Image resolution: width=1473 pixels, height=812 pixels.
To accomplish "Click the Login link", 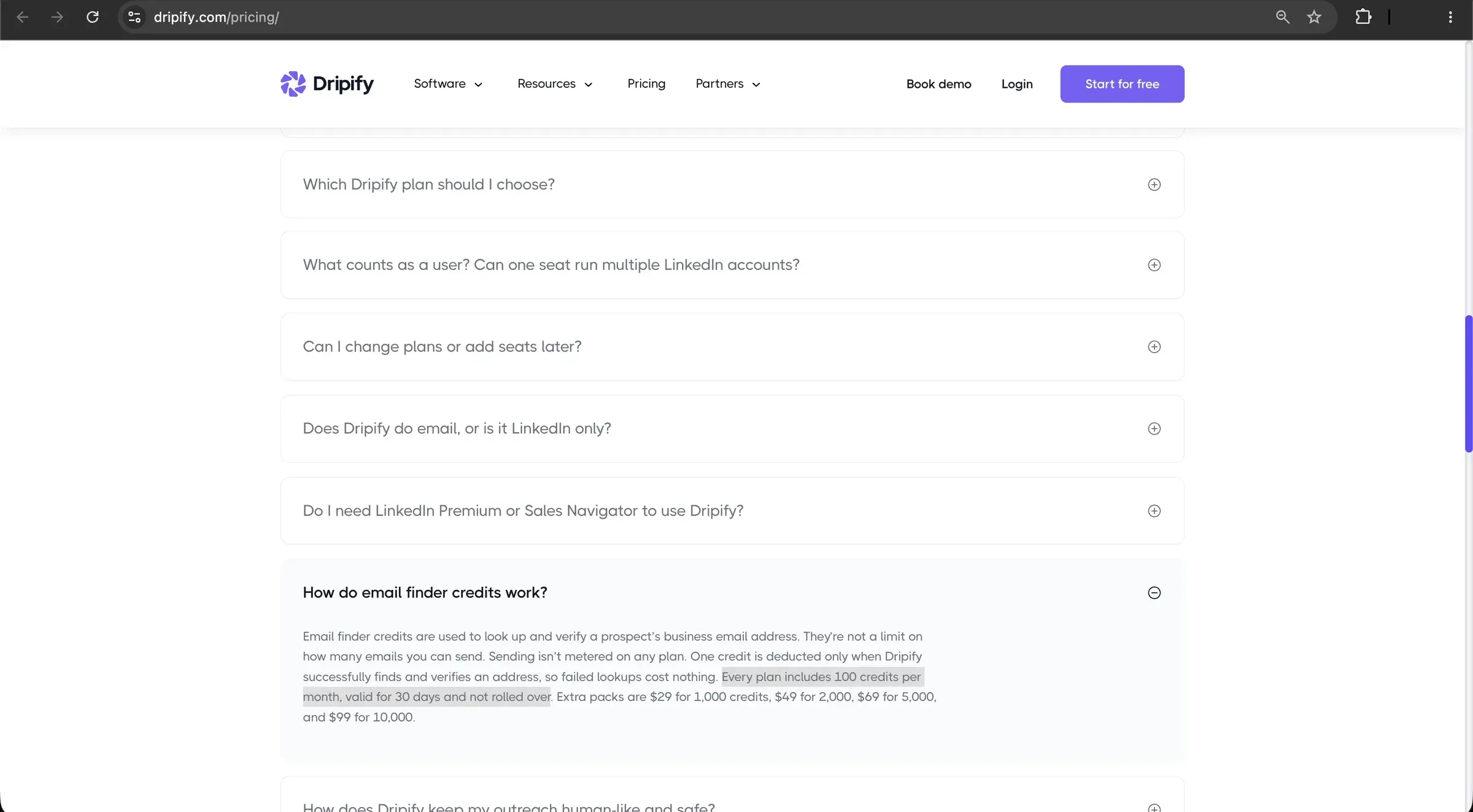I will click(x=1017, y=84).
